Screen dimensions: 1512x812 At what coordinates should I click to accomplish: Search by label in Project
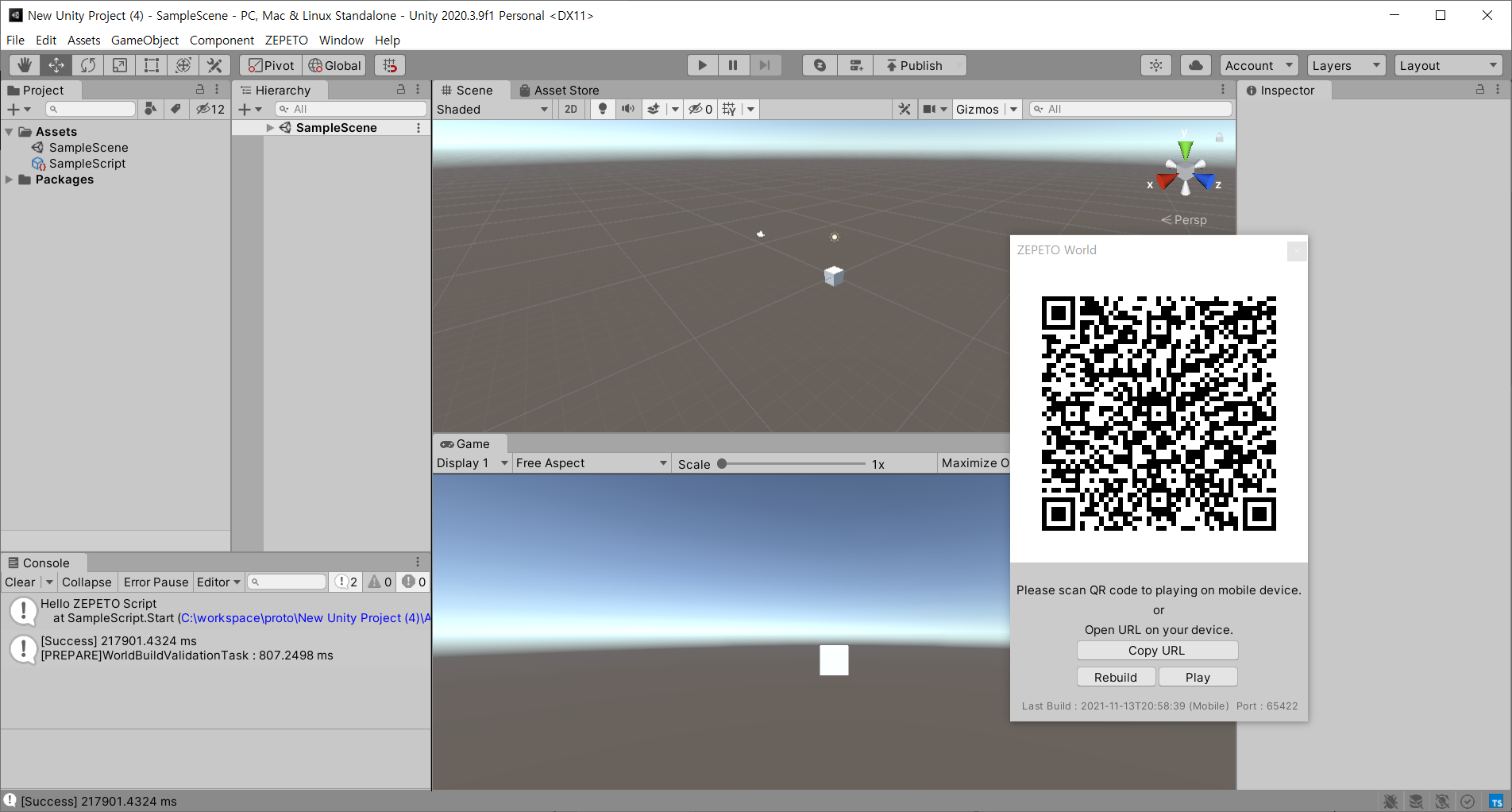click(175, 109)
